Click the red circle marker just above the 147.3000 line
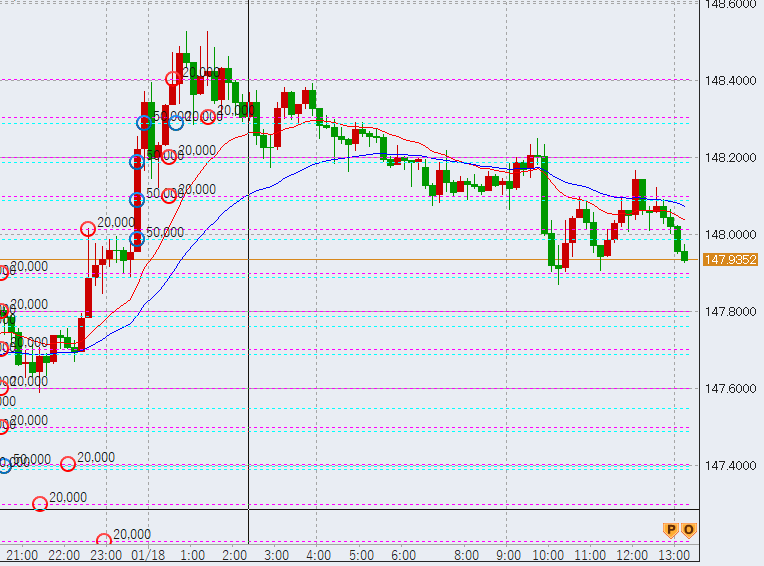The image size is (764, 566). 40,504
